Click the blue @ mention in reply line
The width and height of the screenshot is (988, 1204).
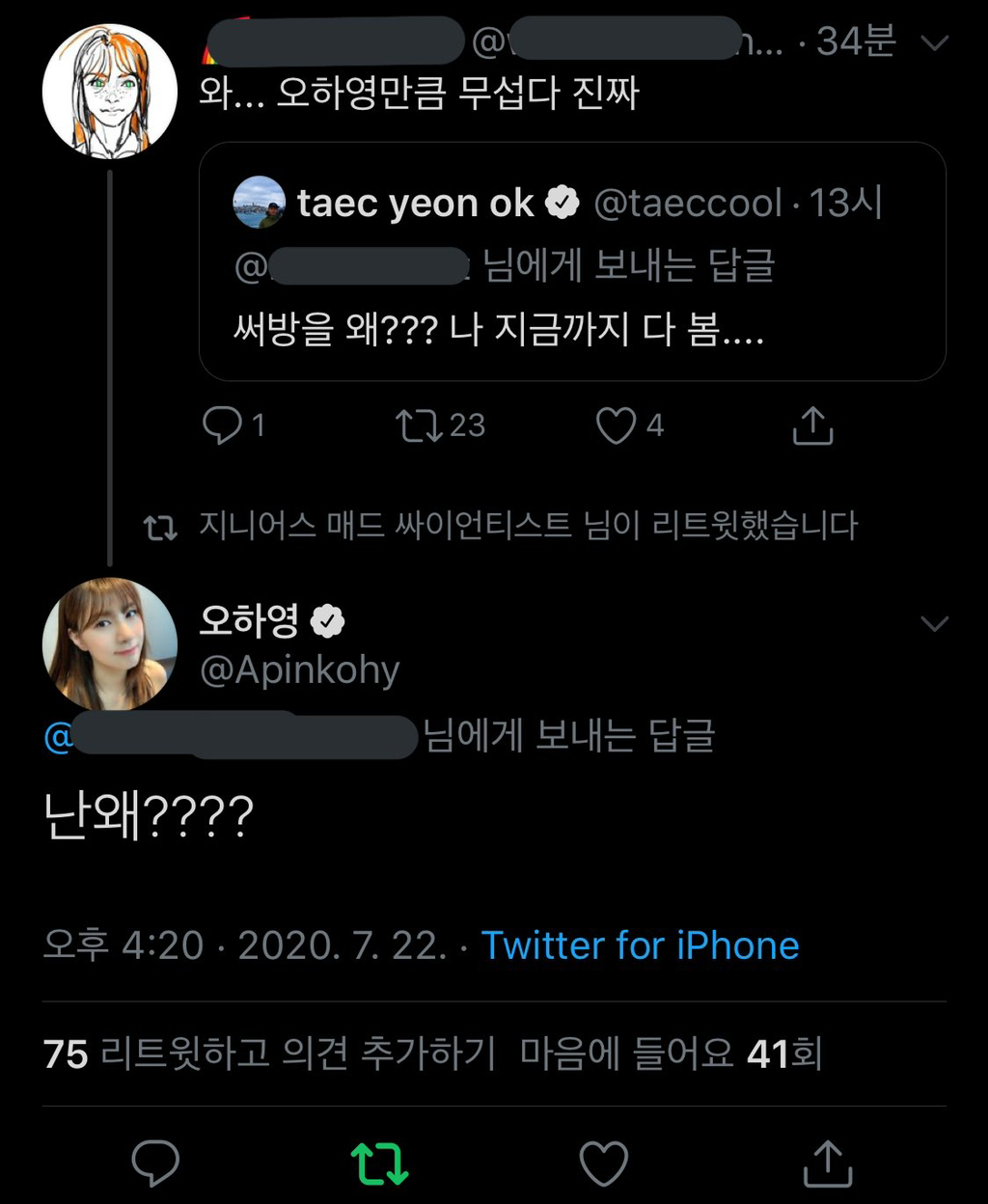(59, 738)
